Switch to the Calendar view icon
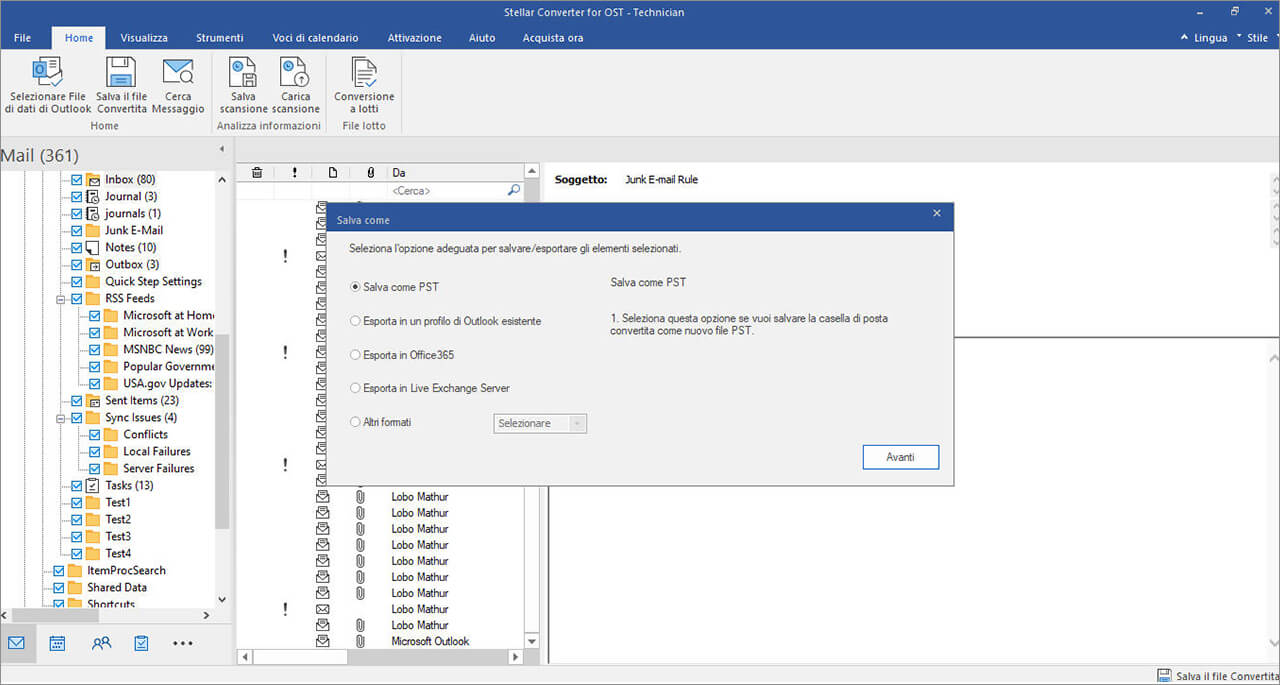1280x685 pixels. coord(58,643)
